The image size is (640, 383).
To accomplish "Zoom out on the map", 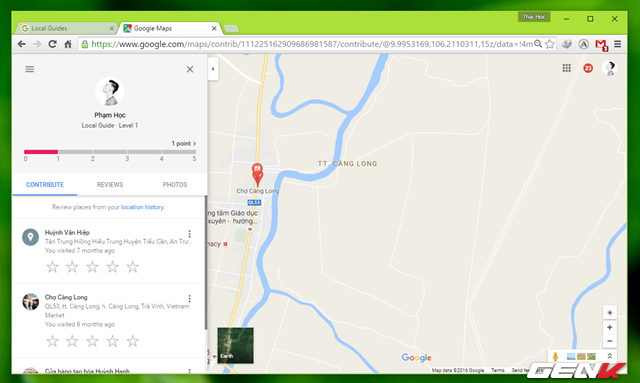I will 609,341.
